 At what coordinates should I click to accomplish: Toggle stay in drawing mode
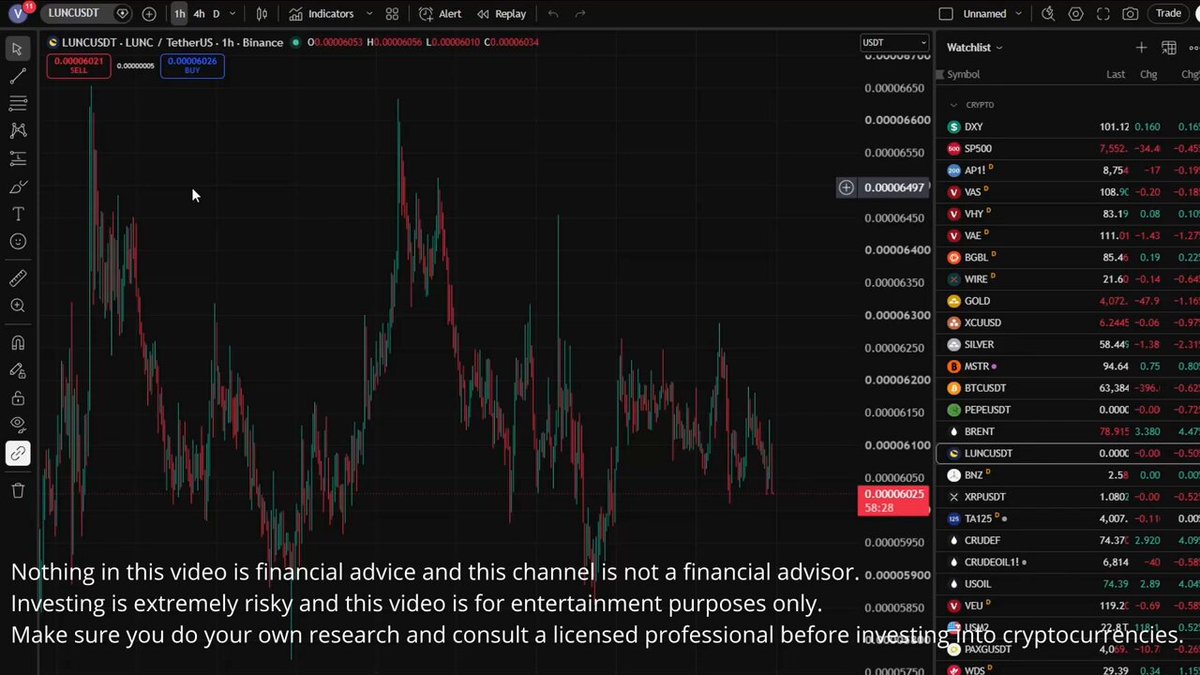[x=18, y=371]
